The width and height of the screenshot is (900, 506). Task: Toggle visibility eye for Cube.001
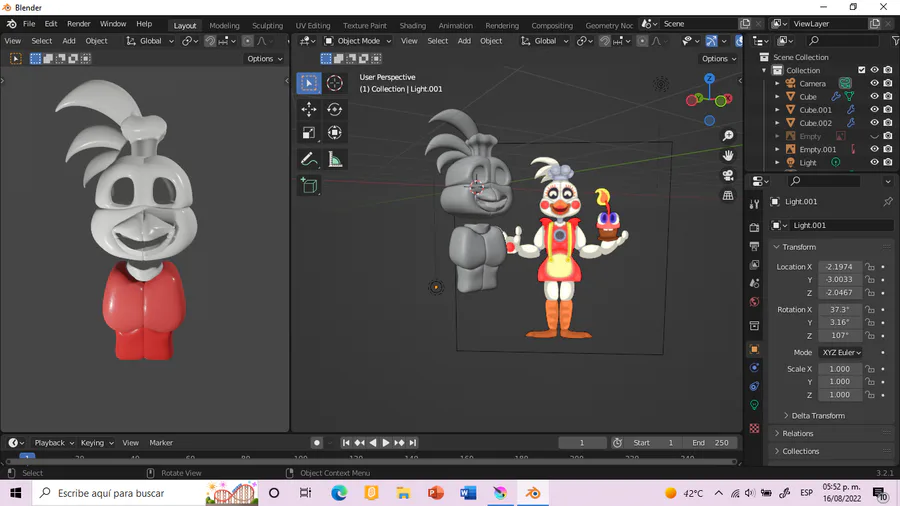874,110
